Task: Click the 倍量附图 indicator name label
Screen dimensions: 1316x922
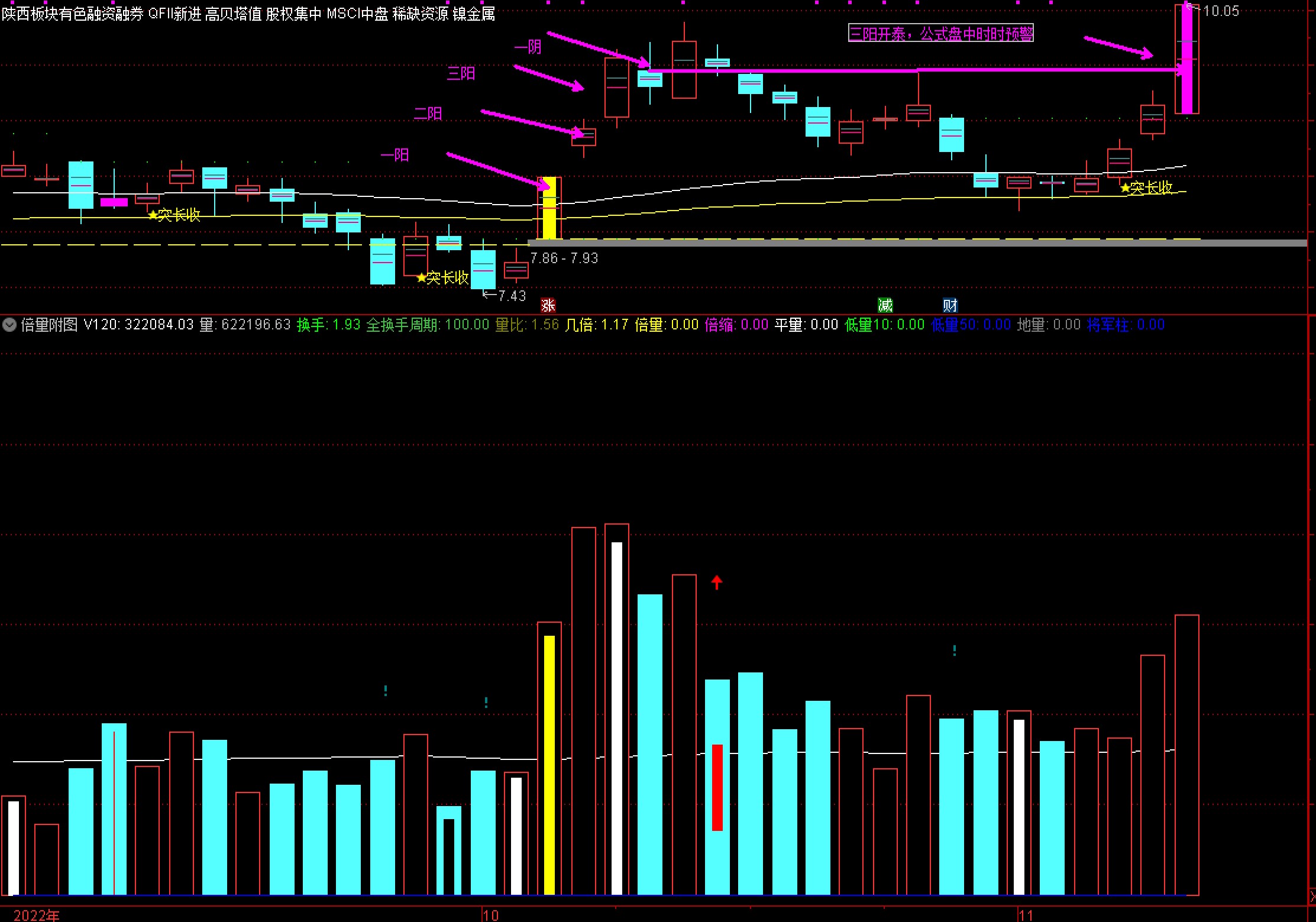Action: [x=50, y=325]
